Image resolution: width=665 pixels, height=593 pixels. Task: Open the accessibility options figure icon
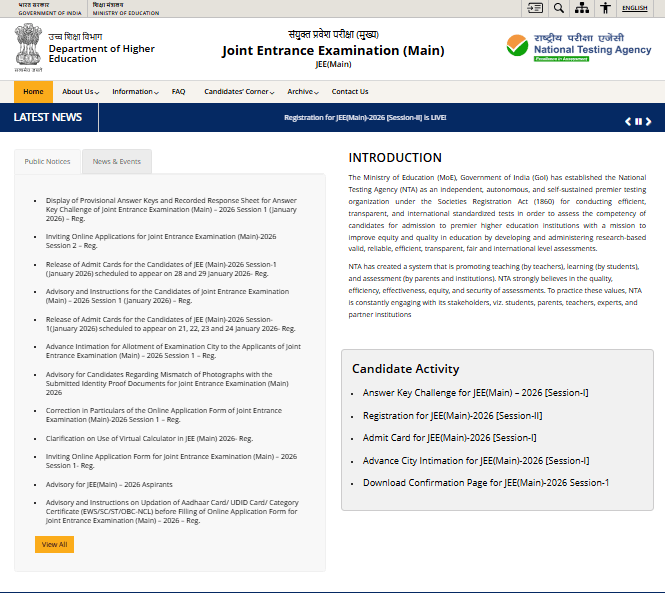point(605,8)
